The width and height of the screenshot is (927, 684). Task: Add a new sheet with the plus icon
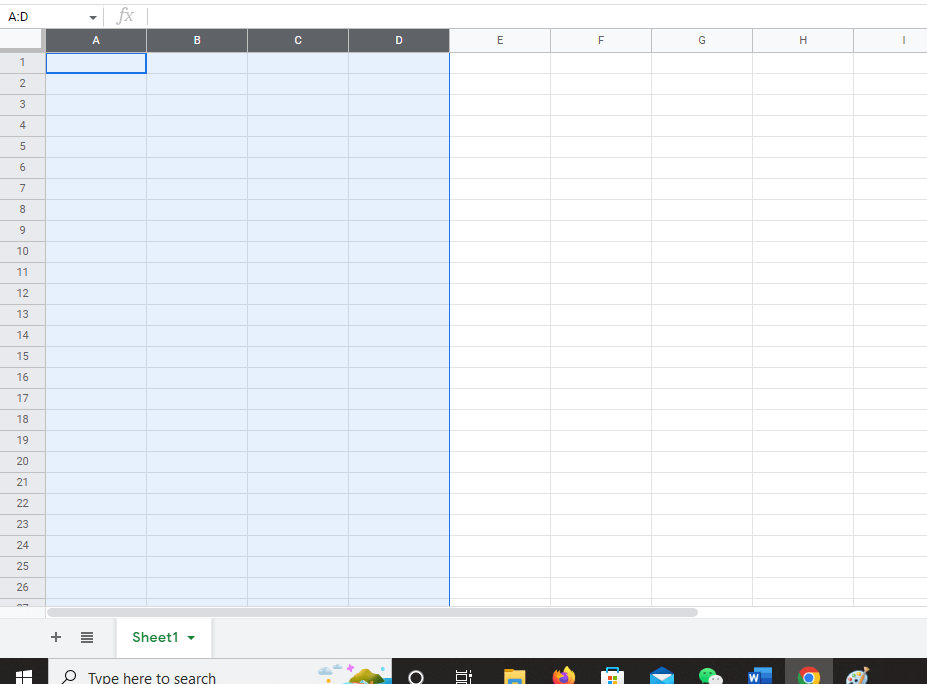tap(56, 637)
